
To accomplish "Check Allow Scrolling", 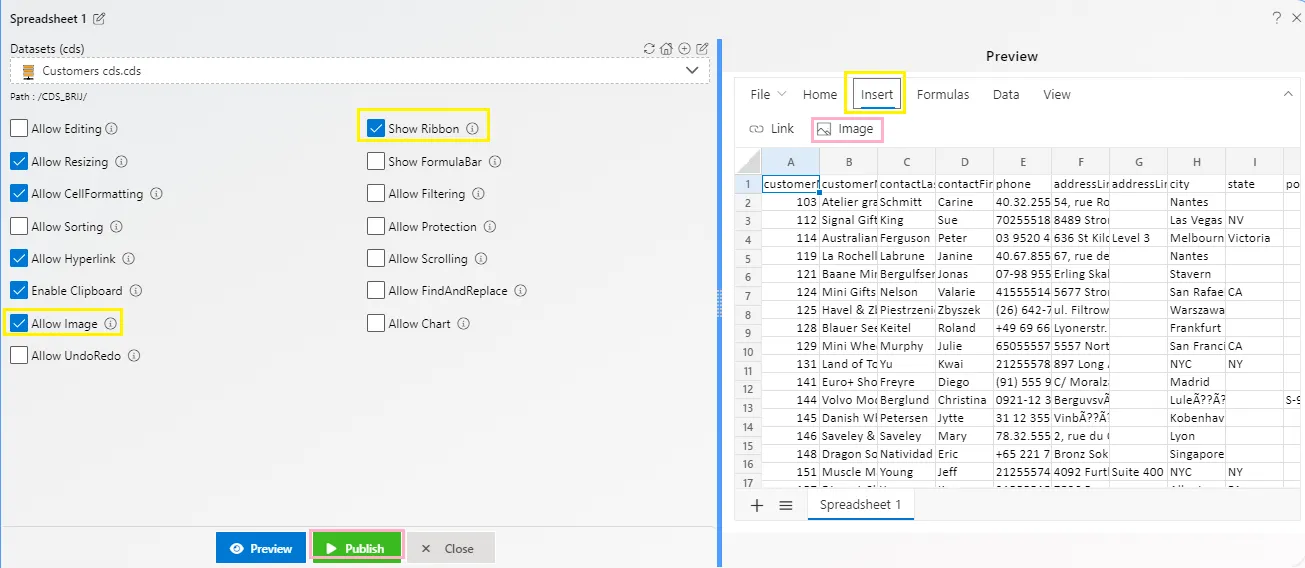I will [x=376, y=259].
